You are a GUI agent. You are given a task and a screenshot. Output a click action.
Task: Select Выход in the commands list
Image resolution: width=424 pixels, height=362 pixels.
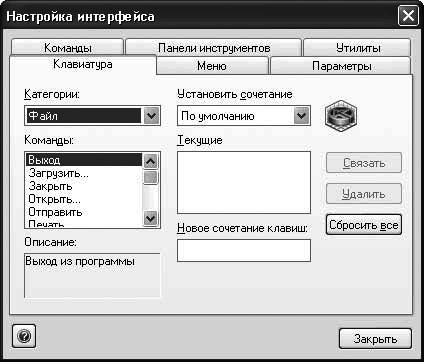pyautogui.click(x=84, y=160)
